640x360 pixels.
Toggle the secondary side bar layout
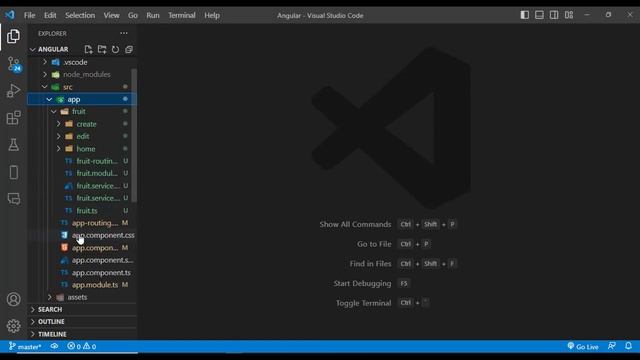click(554, 15)
